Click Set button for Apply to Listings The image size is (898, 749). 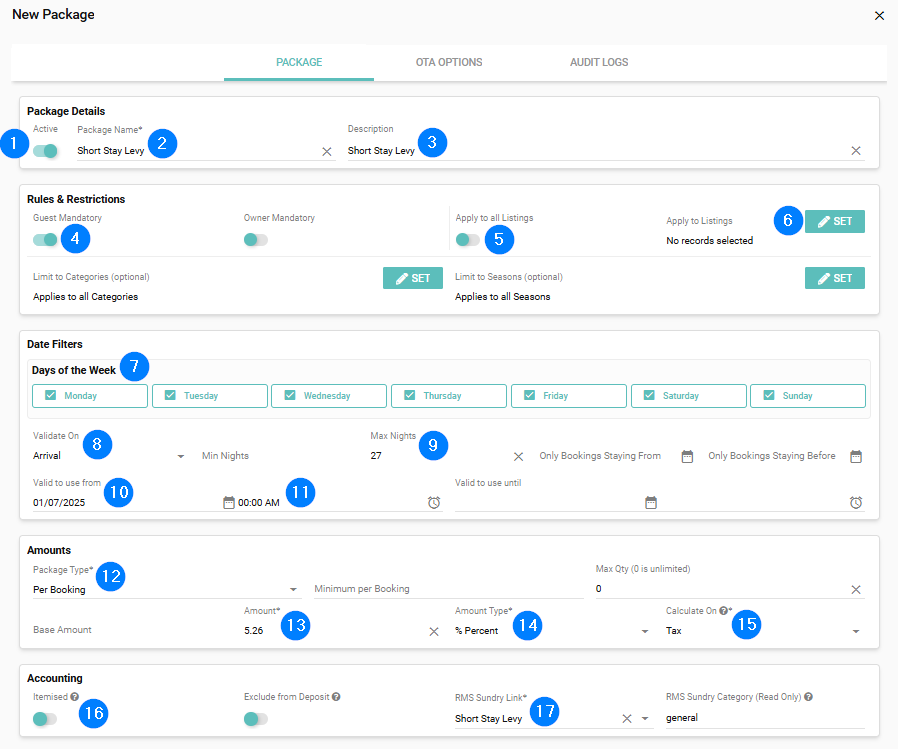click(834, 221)
